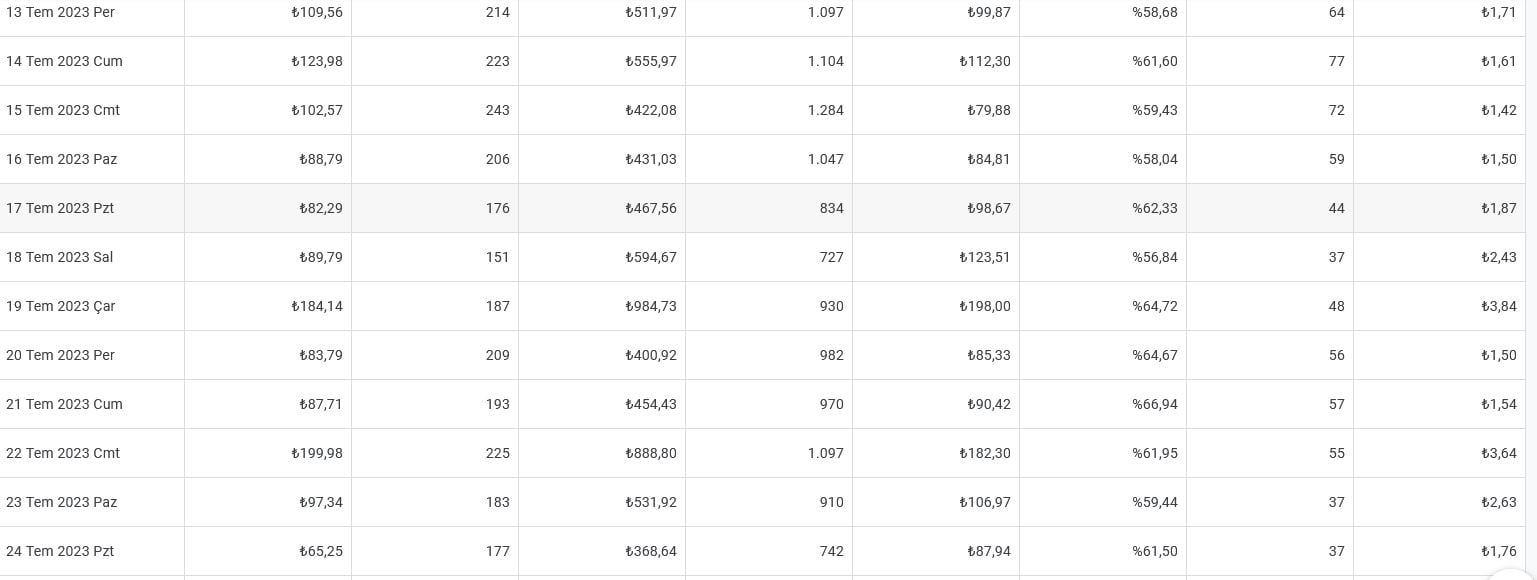Select the 19 Tem 2023 Çar date cell
The height and width of the screenshot is (580, 1537).
click(92, 306)
